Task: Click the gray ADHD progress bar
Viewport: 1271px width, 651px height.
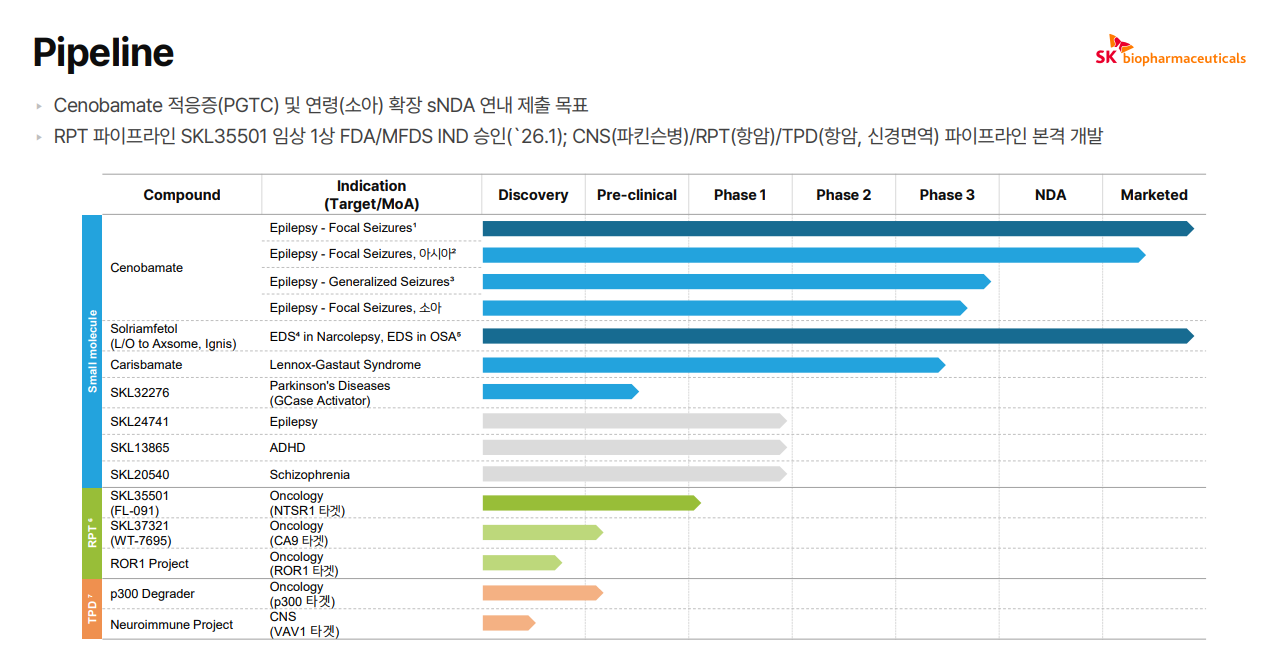Action: [633, 447]
